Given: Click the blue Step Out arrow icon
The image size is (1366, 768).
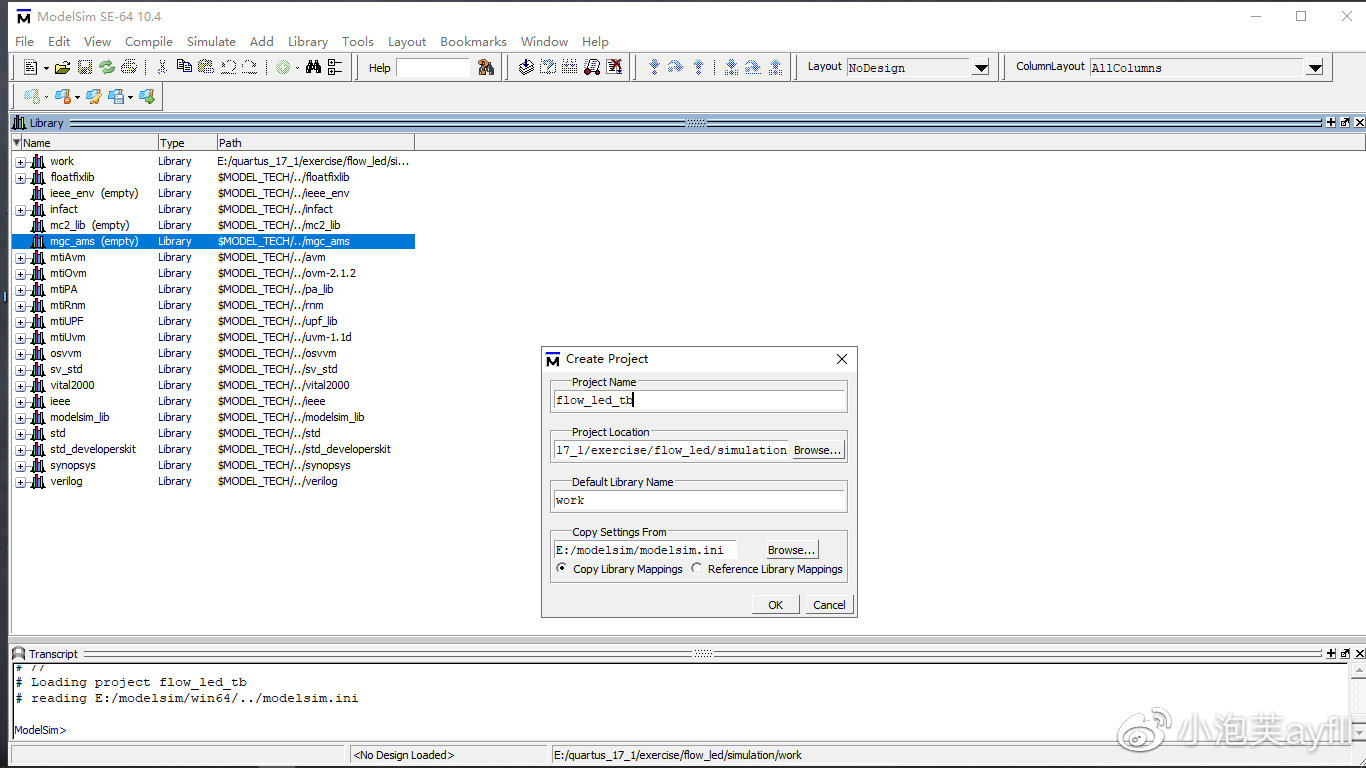Looking at the screenshot, I should 698,67.
